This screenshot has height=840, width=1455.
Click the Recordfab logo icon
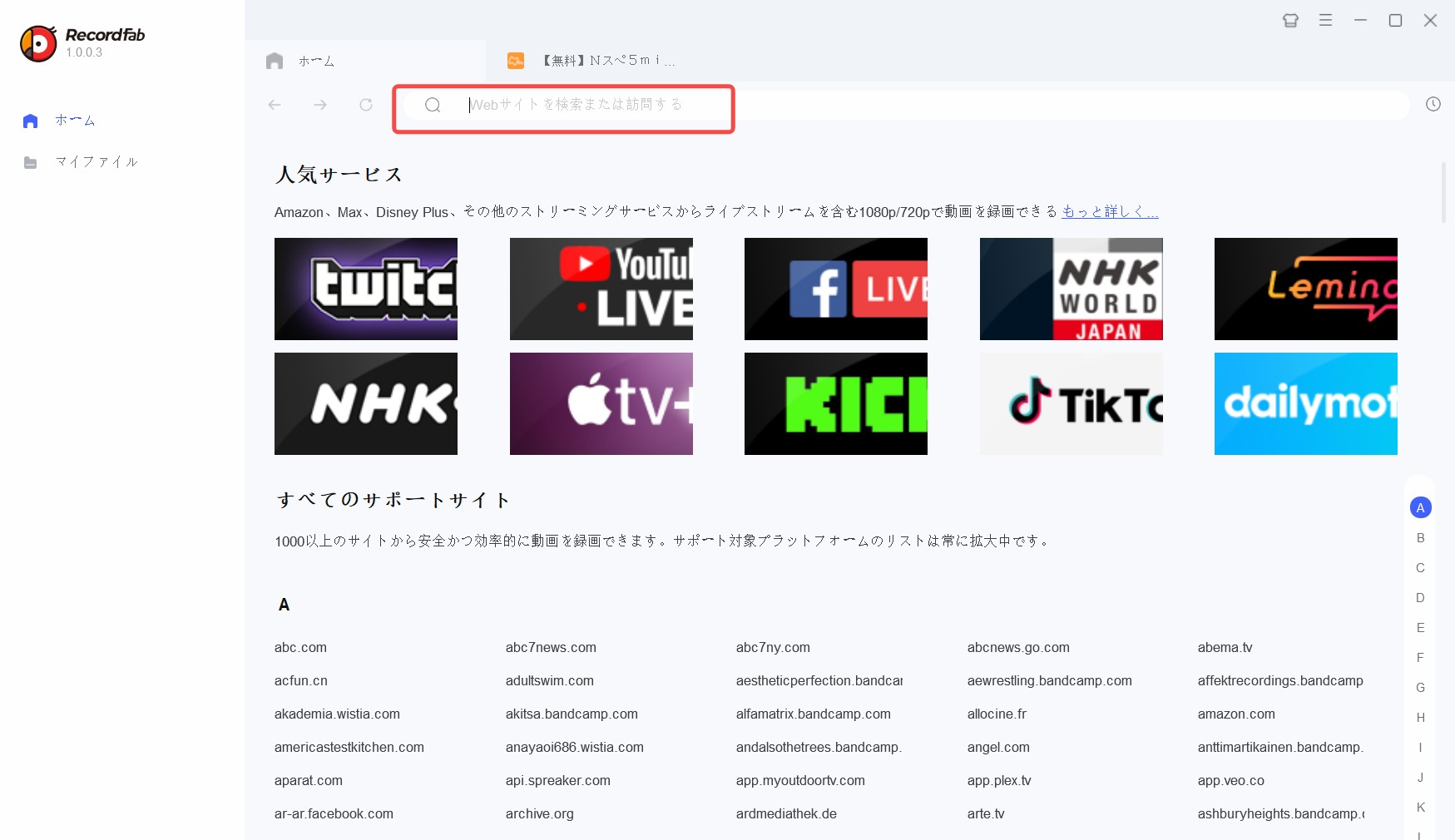[38, 43]
